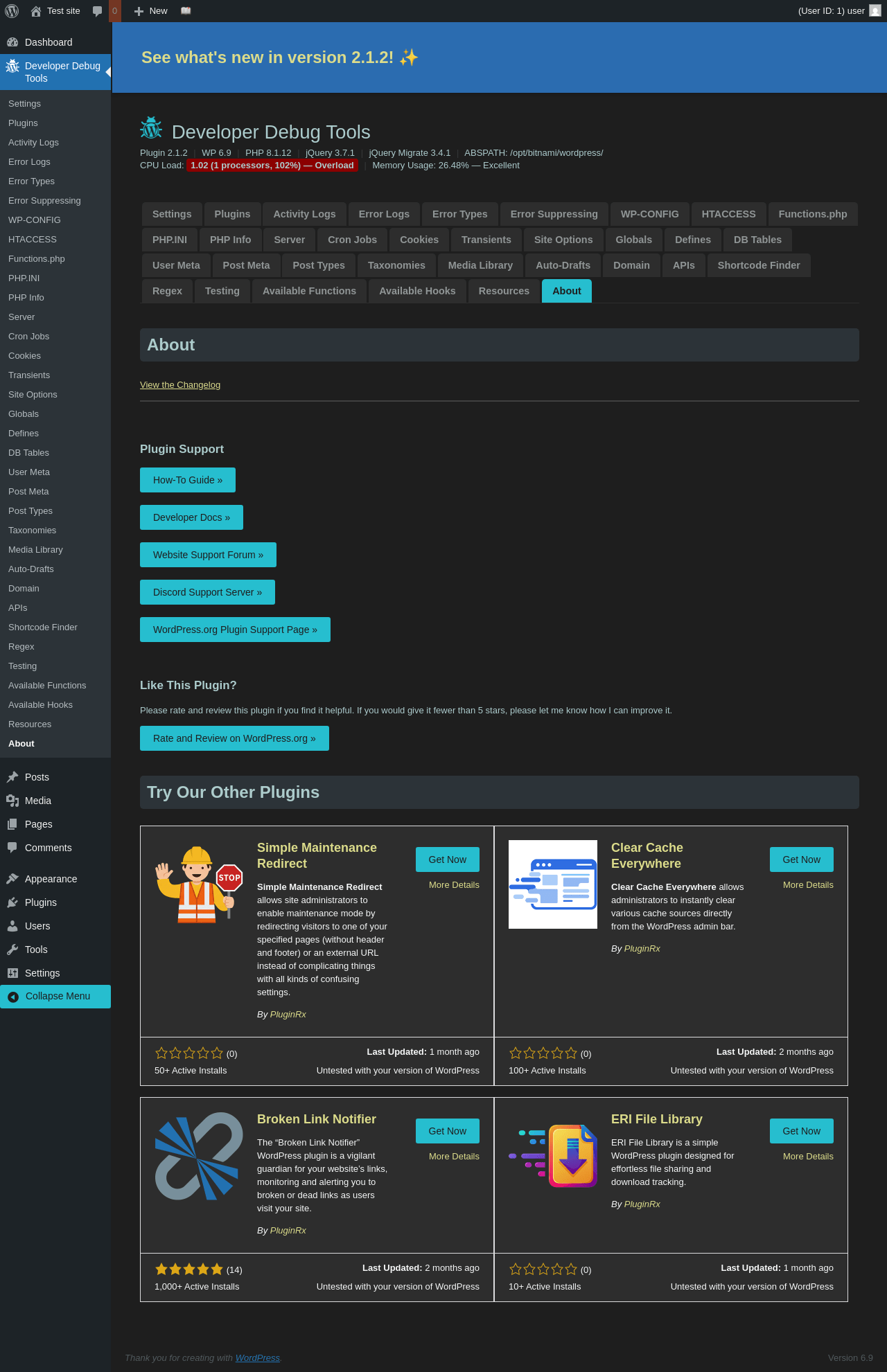
Task: Open the comments bubble icon in admin bar
Action: [x=98, y=11]
